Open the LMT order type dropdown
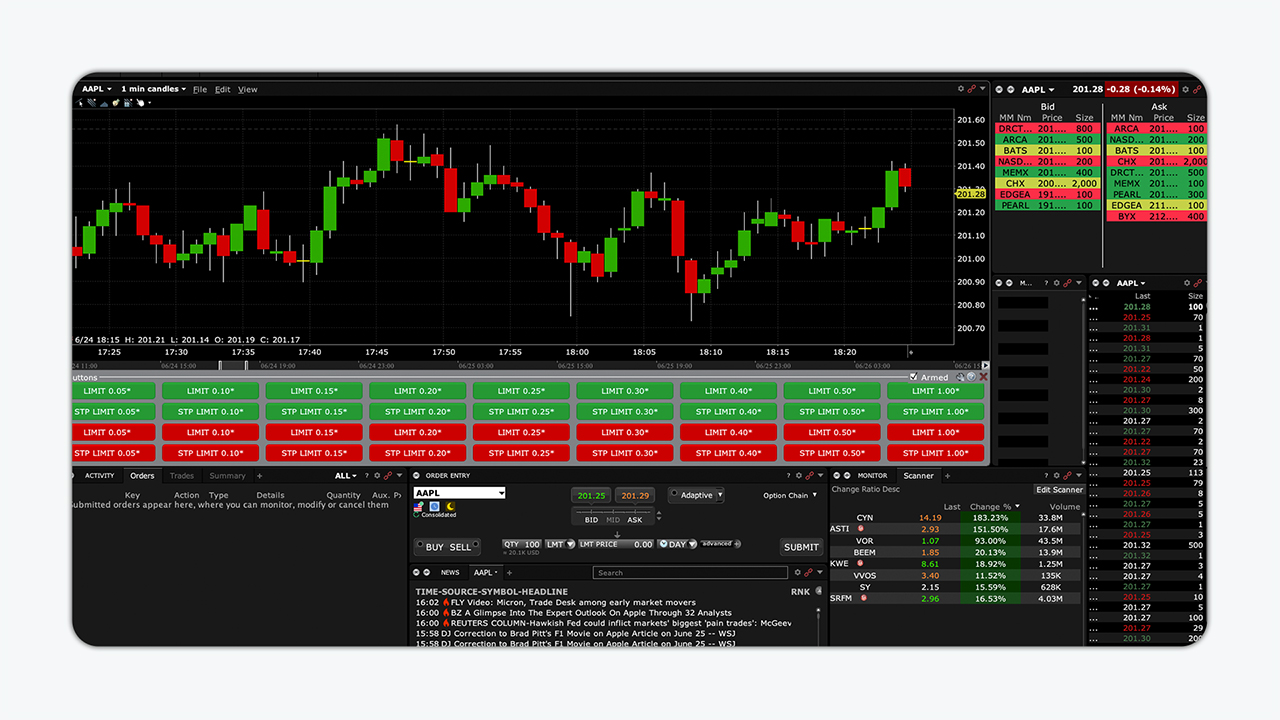 pyautogui.click(x=570, y=544)
